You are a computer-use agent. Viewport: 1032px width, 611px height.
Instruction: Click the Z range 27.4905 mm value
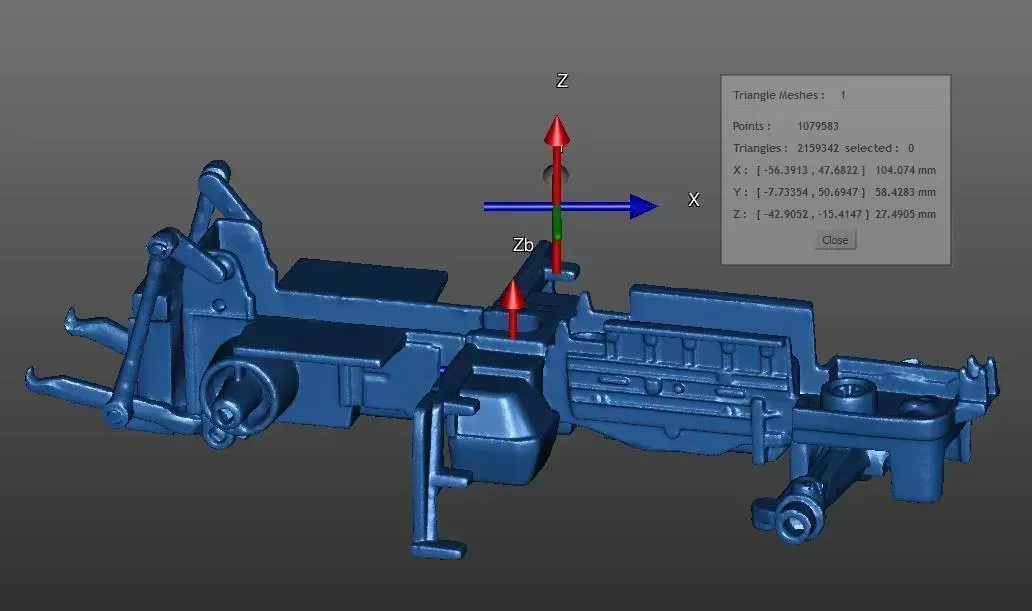click(x=905, y=214)
